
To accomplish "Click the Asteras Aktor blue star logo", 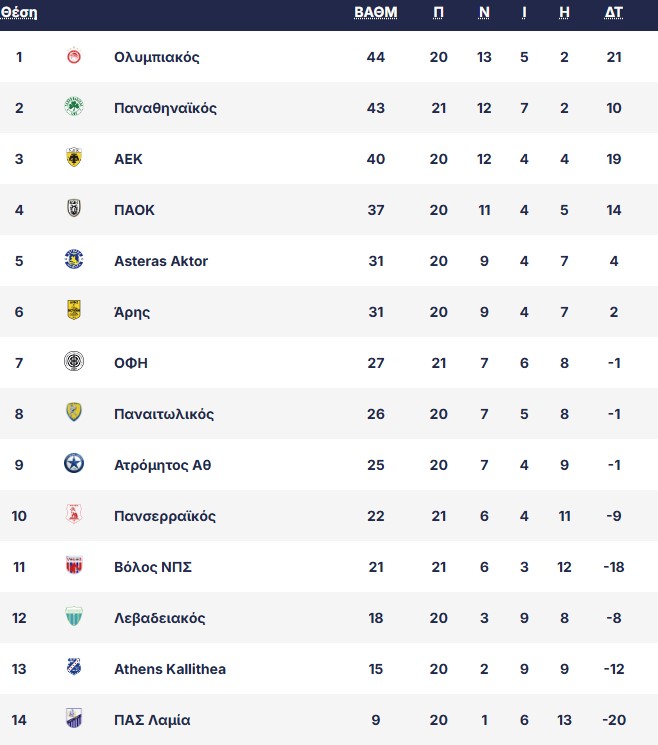I will point(74,259).
